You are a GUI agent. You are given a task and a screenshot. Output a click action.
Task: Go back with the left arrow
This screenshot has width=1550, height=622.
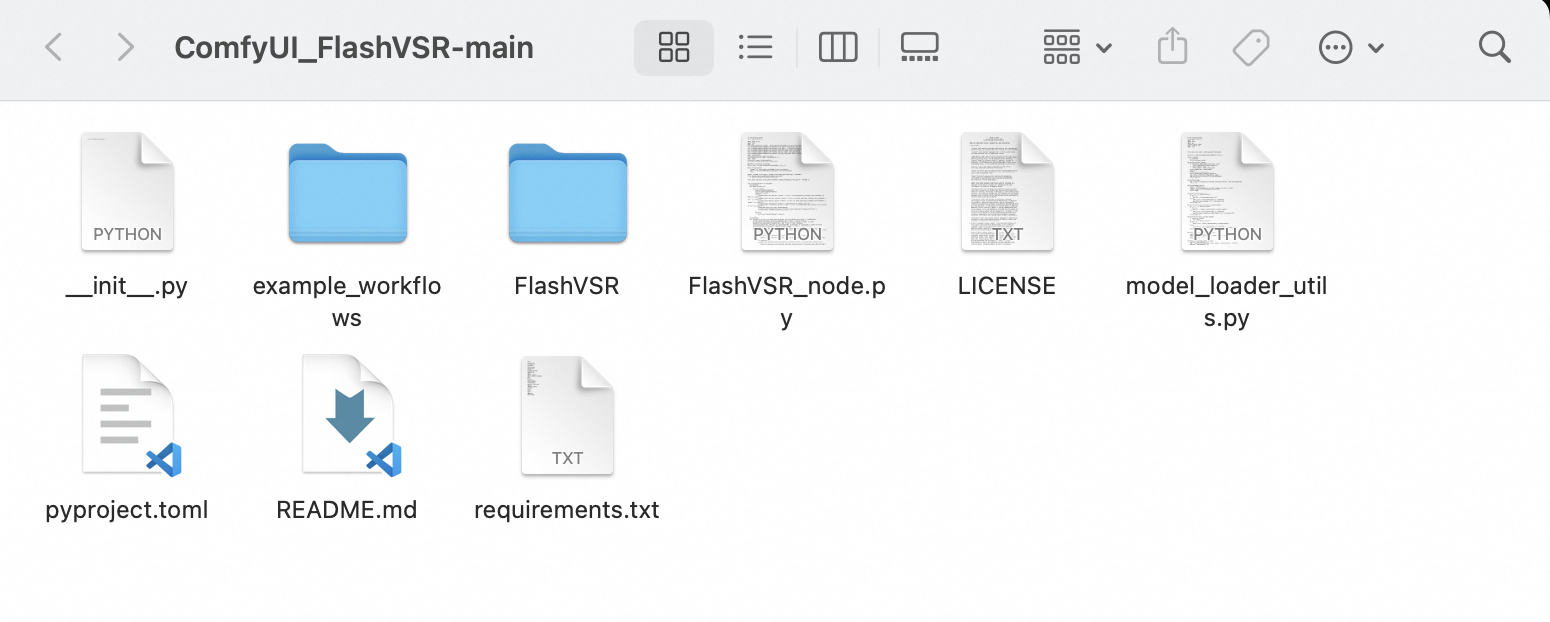coord(54,47)
